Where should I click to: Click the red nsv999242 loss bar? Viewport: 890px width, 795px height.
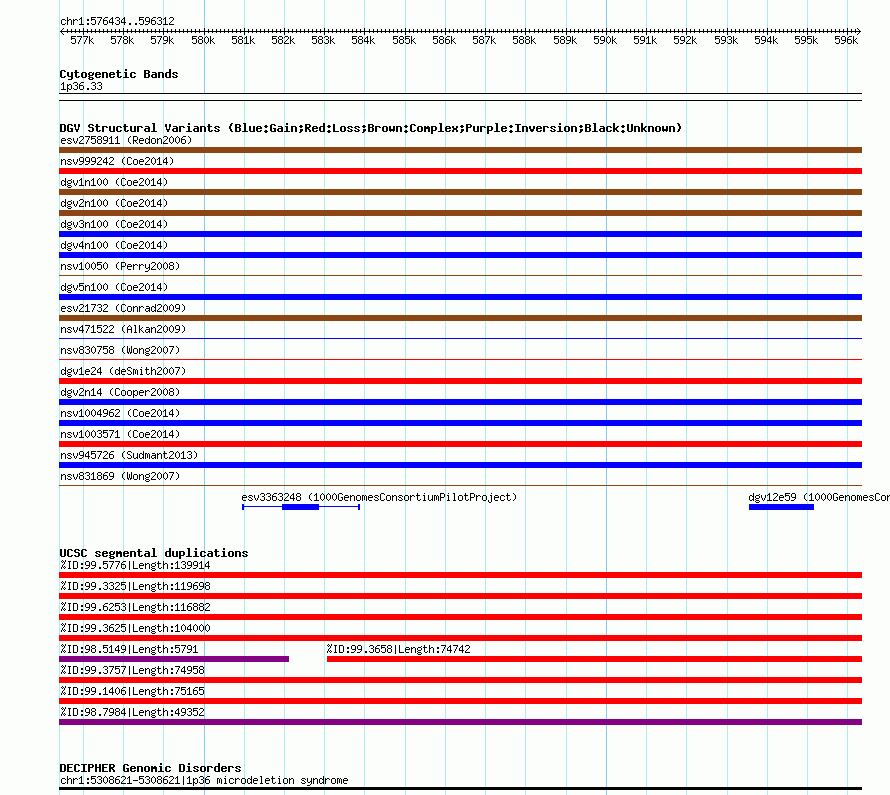click(460, 171)
